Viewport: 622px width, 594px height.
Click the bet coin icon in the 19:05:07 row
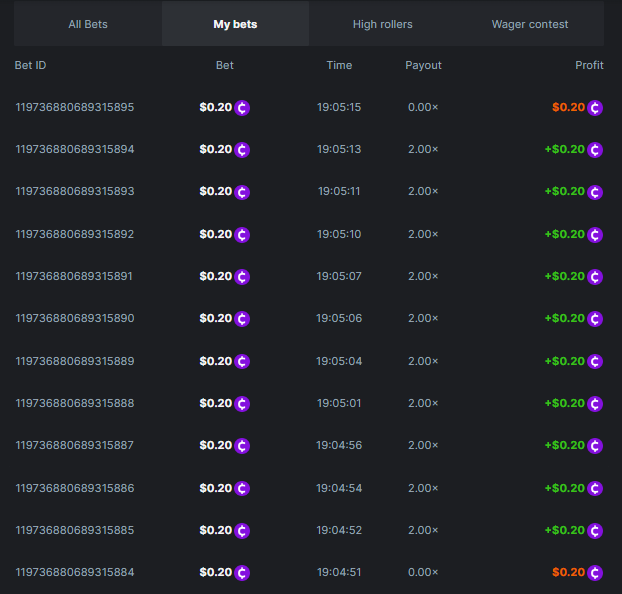pos(242,277)
